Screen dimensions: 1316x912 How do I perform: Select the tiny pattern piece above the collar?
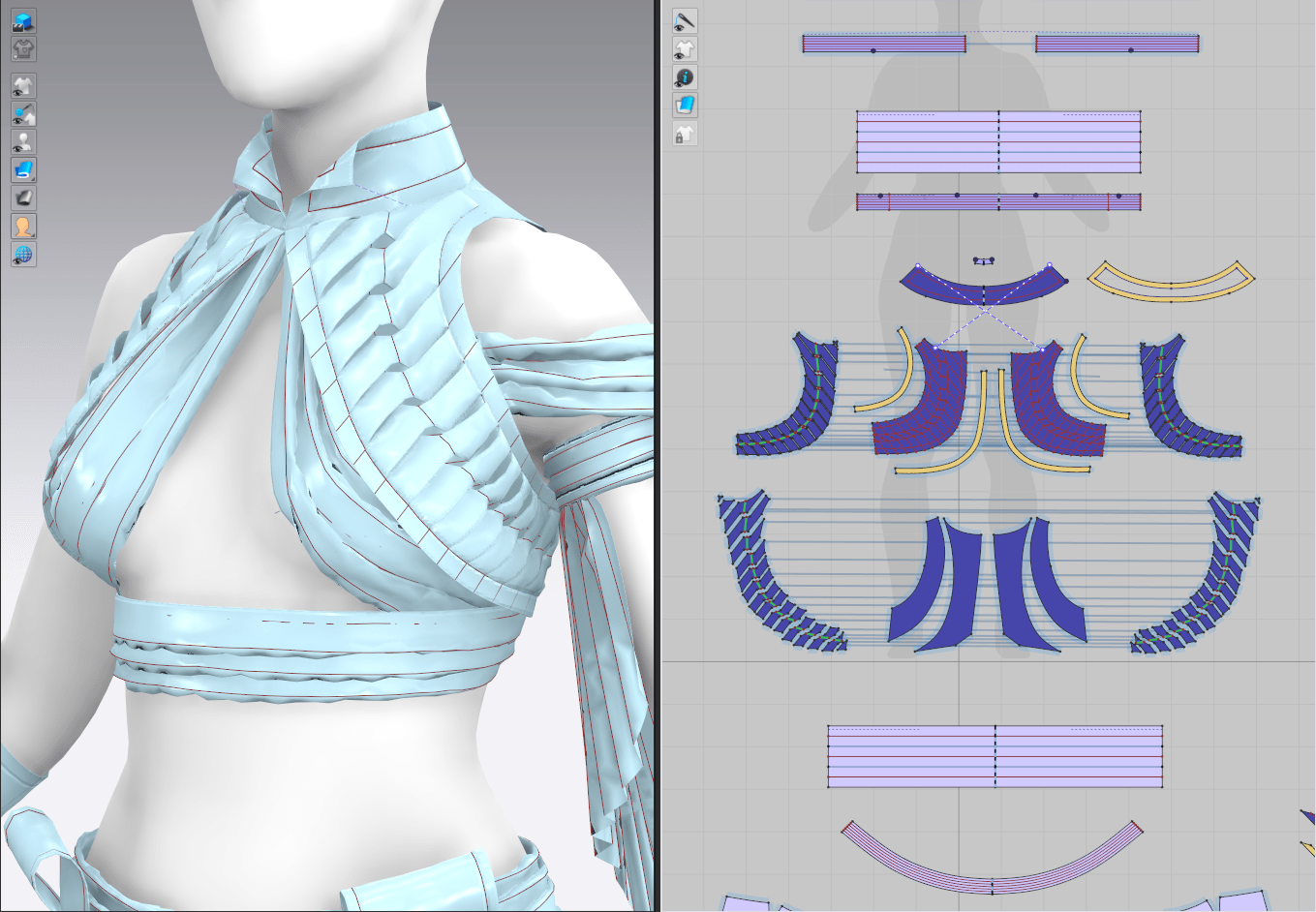click(x=984, y=260)
